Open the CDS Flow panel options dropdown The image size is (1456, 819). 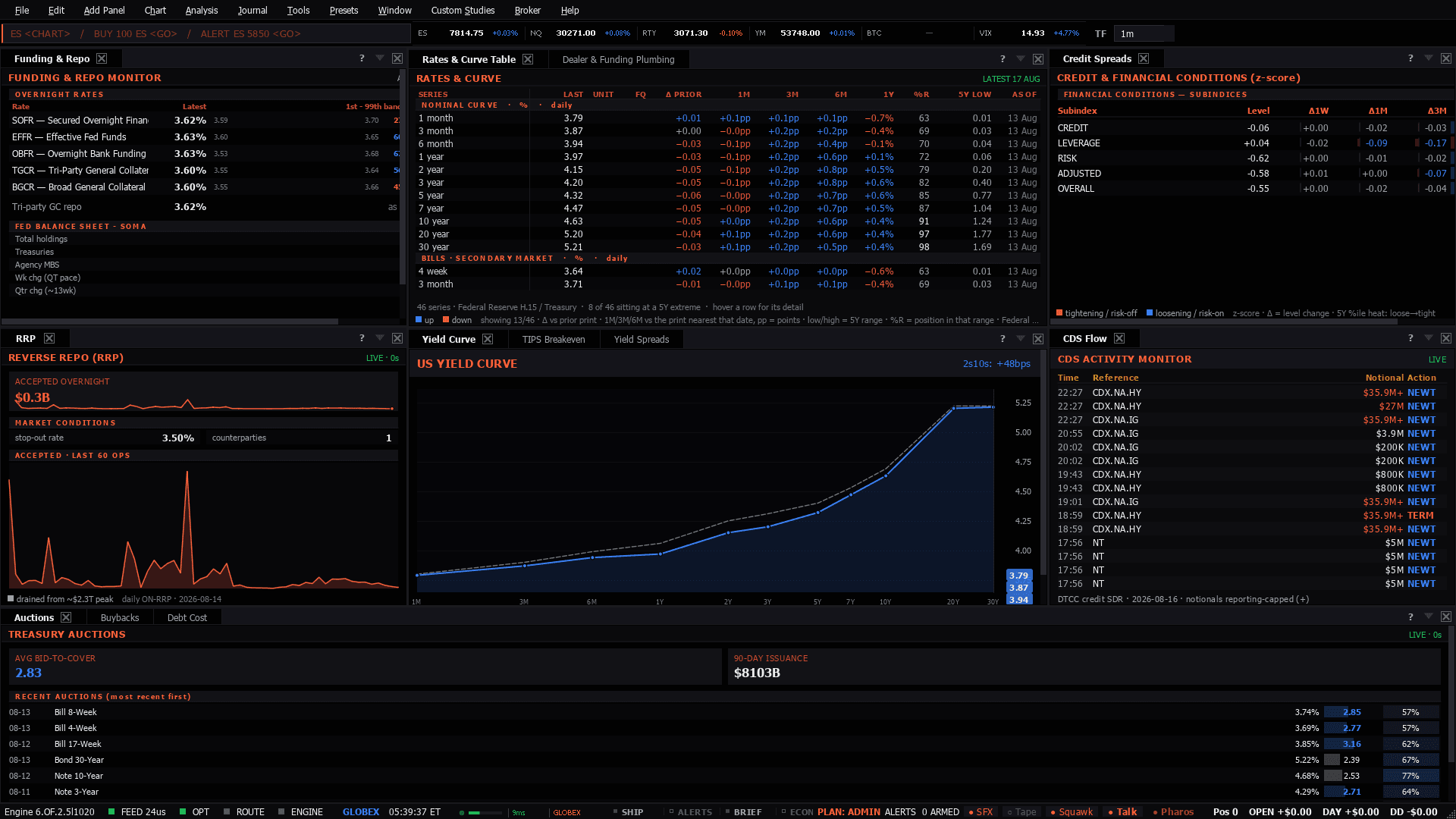(x=1429, y=338)
